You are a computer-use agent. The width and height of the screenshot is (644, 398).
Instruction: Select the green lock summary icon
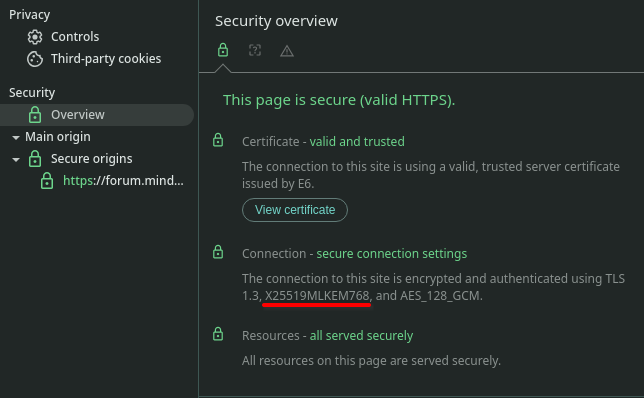point(223,50)
